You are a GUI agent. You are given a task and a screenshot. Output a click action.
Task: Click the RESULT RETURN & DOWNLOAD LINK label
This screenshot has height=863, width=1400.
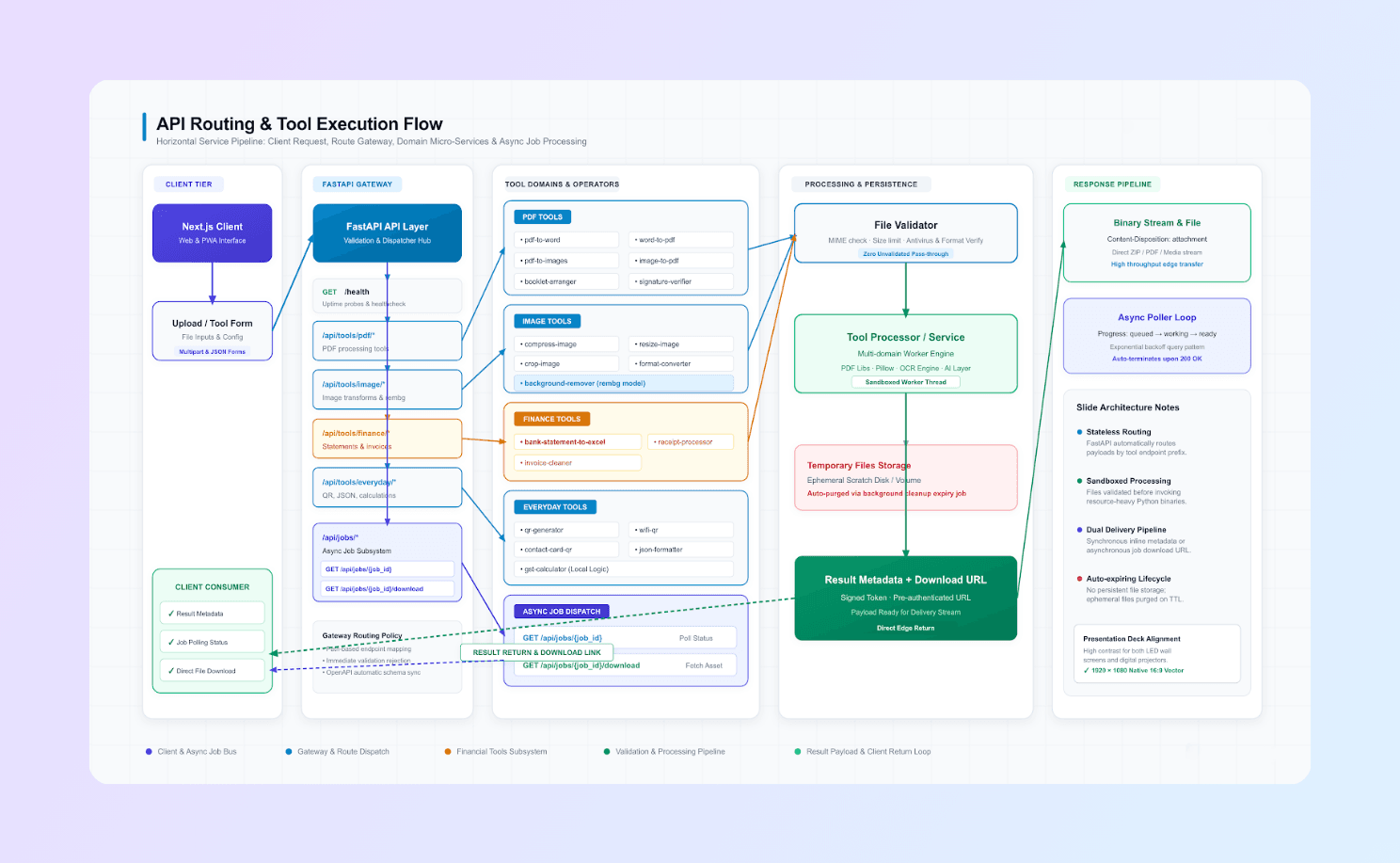[537, 652]
